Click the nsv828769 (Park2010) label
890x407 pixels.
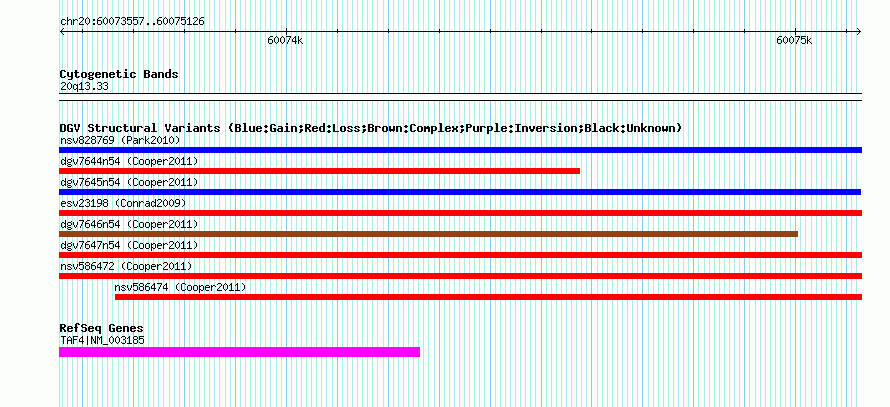[x=120, y=140]
